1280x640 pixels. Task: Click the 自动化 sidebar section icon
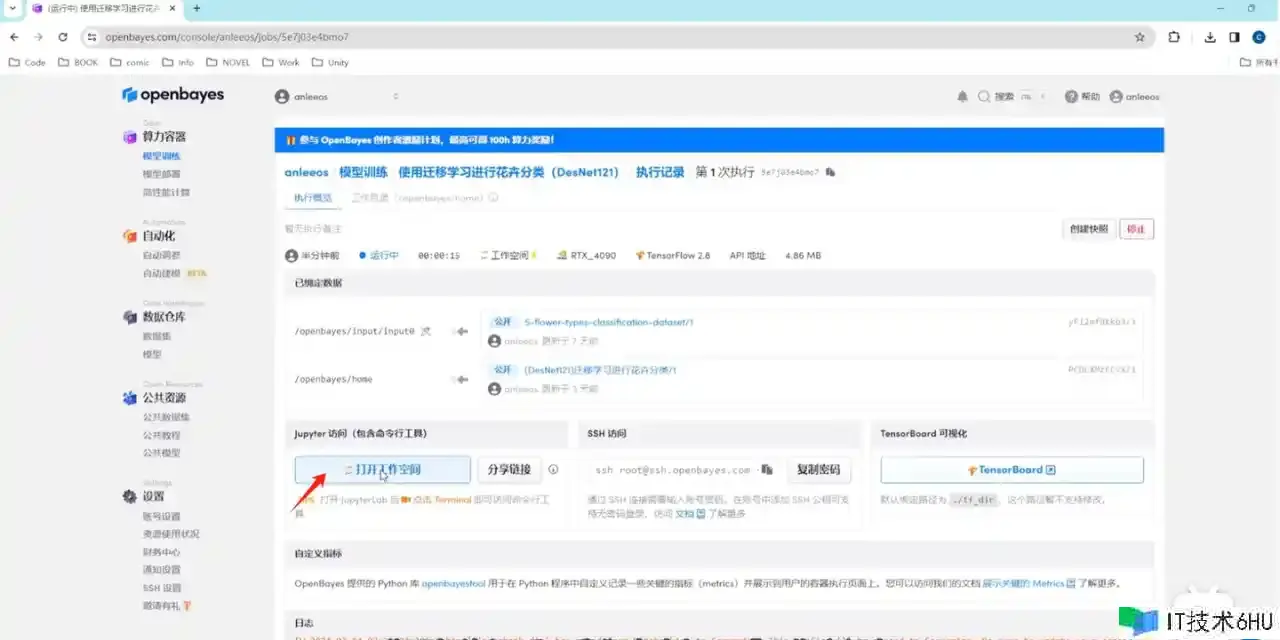click(129, 237)
